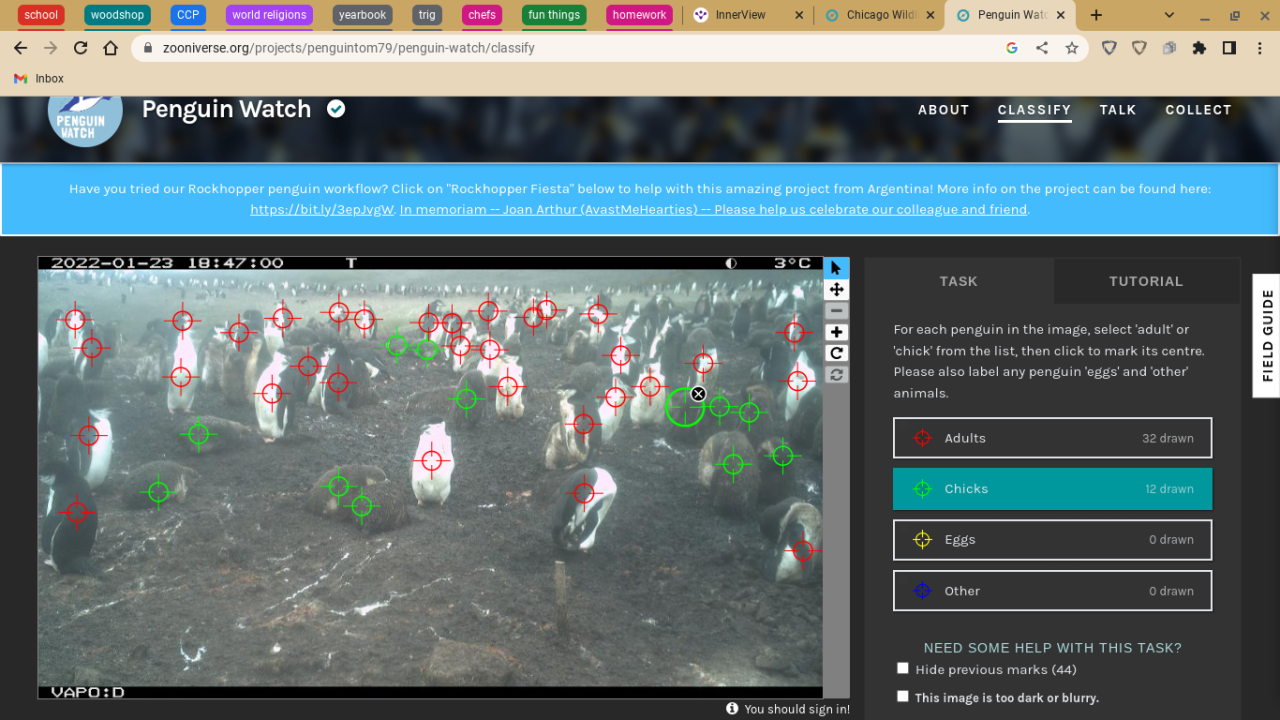Open the COLLECT section

click(1198, 110)
